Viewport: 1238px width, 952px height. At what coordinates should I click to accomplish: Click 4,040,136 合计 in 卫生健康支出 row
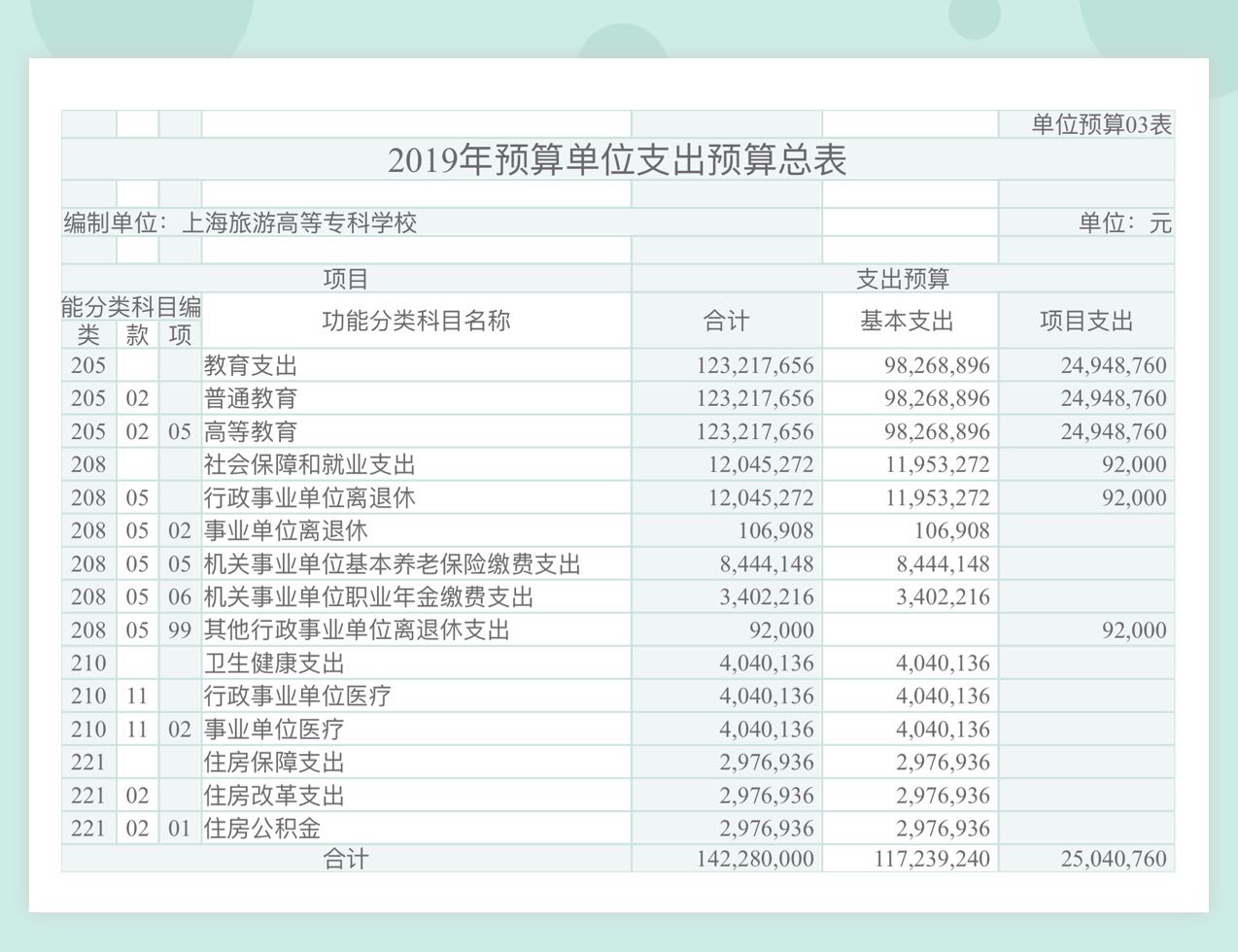click(767, 663)
